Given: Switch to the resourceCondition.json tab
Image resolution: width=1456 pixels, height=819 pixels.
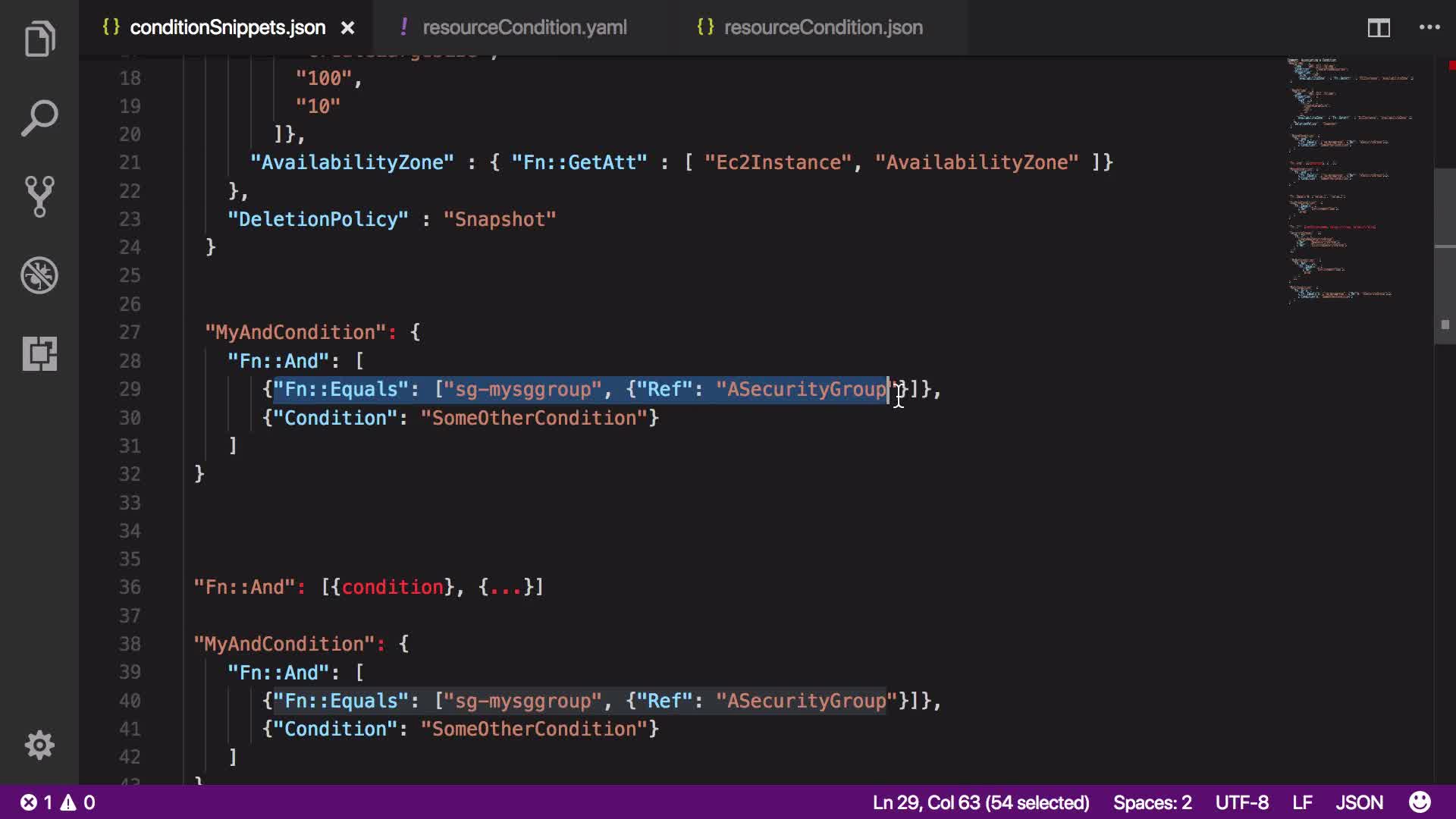Looking at the screenshot, I should point(823,28).
